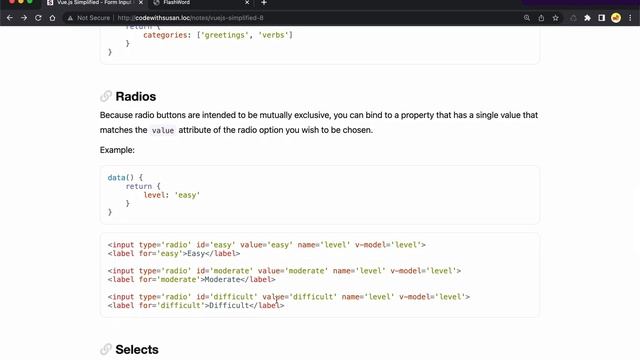Close the Vue.js Simplified tab
Screen dimensions: 640x360
click(141, 3)
